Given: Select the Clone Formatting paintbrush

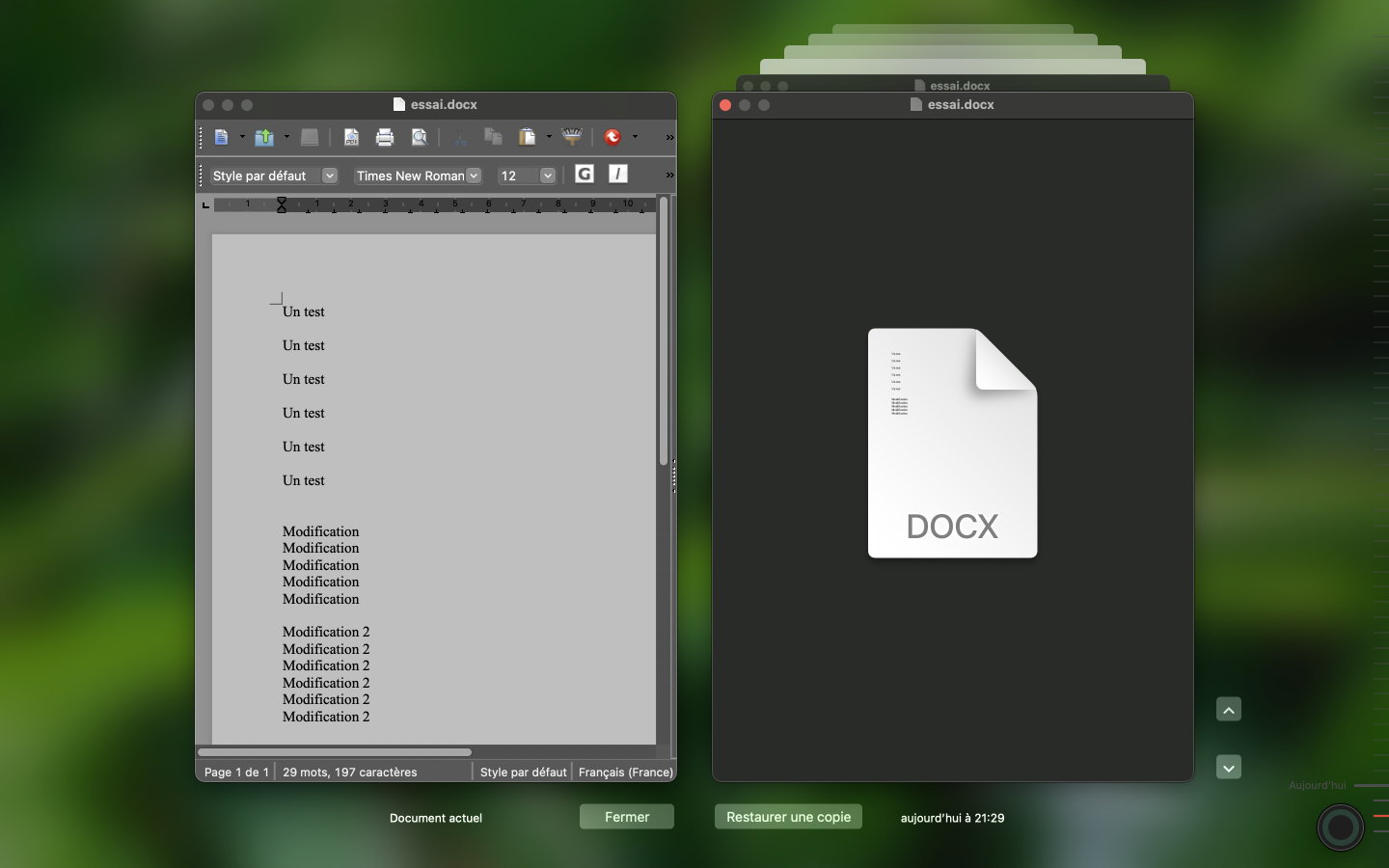Looking at the screenshot, I should pyautogui.click(x=572, y=136).
